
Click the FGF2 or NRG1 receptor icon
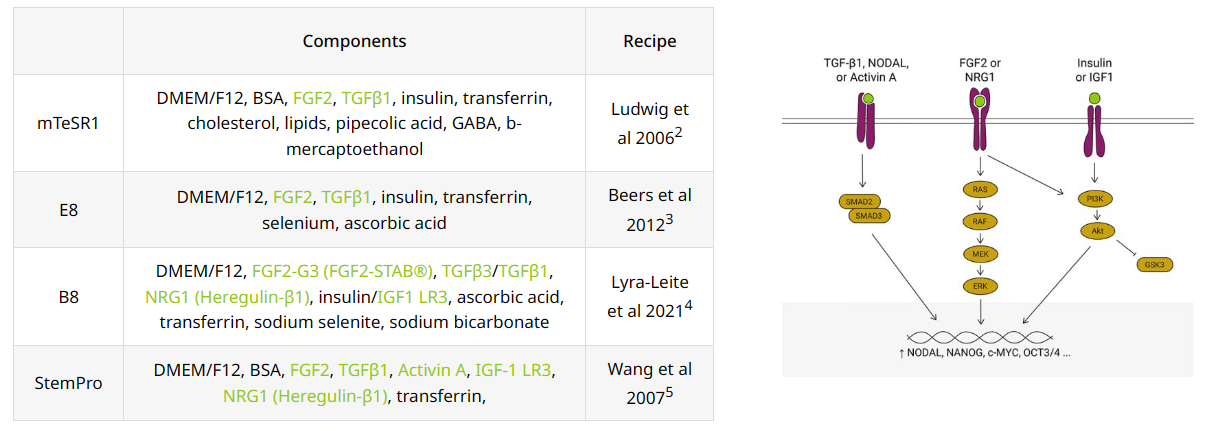(x=980, y=120)
